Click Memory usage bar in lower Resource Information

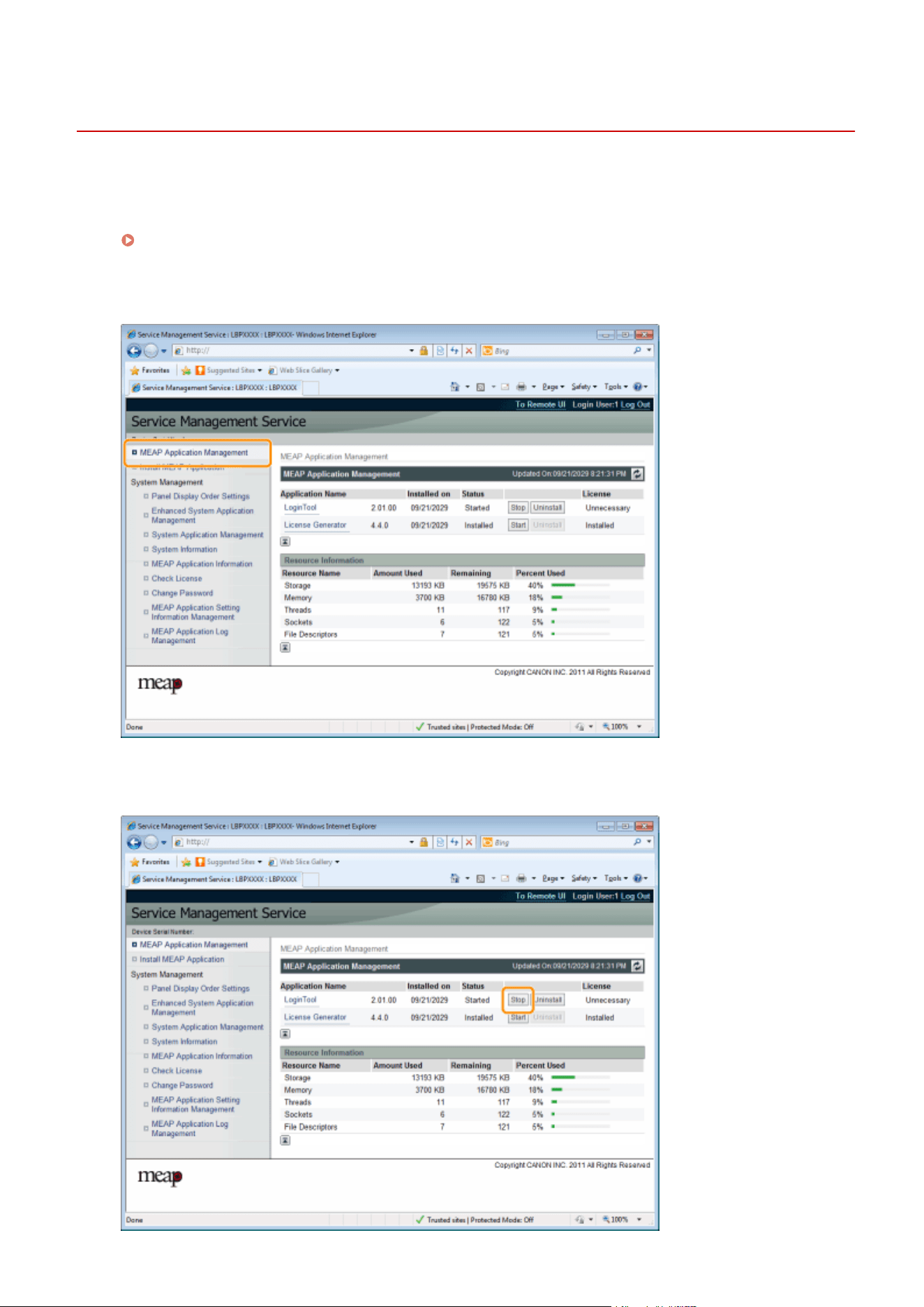click(580, 1090)
